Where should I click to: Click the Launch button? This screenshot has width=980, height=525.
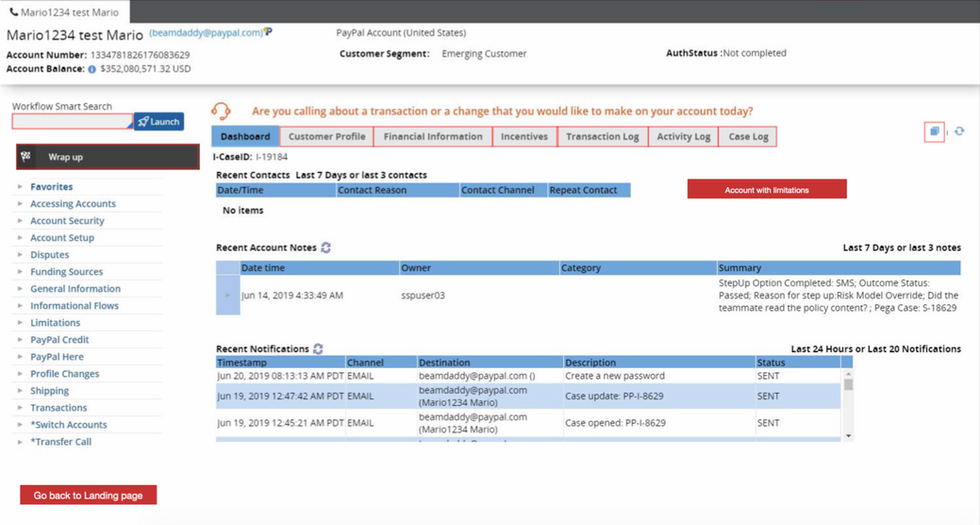pyautogui.click(x=159, y=122)
